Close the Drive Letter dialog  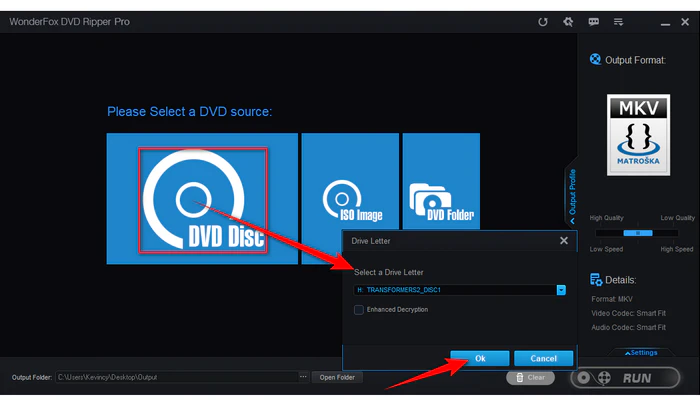pos(564,241)
